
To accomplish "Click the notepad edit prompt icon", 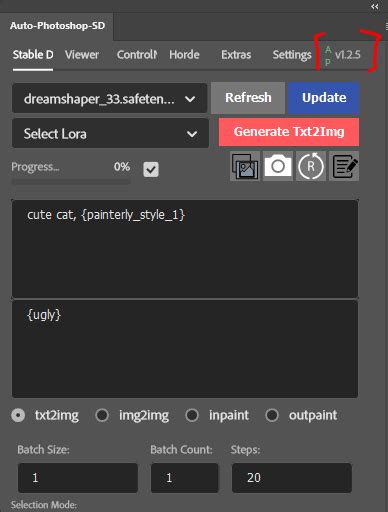I will (x=344, y=166).
